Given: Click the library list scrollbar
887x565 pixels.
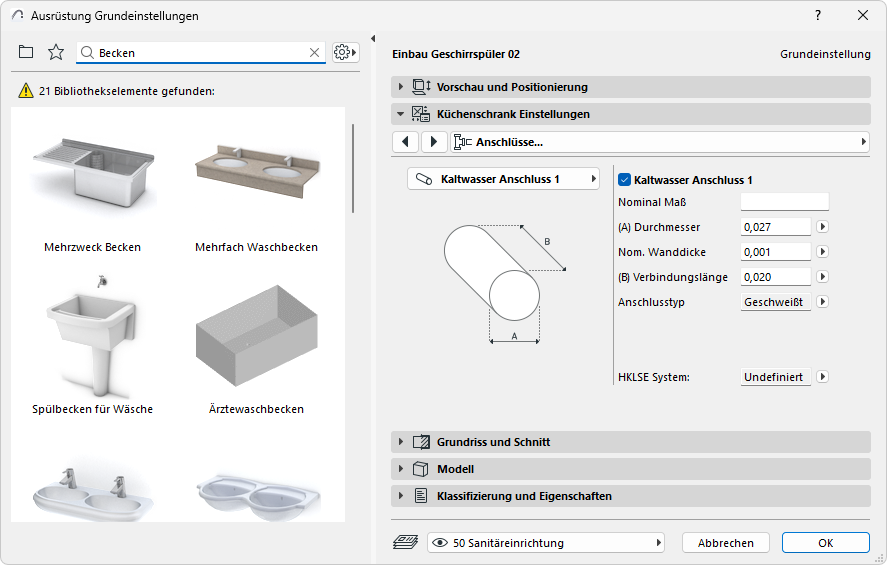Looking at the screenshot, I should tap(353, 168).
